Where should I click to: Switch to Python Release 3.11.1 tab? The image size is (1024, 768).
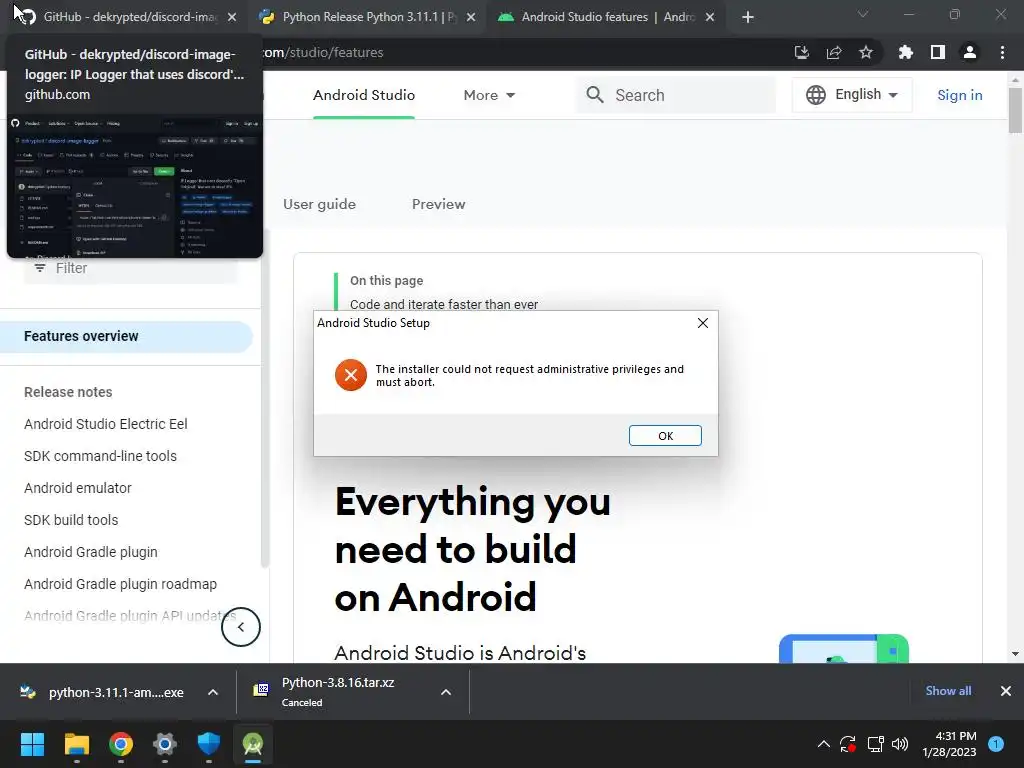[368, 17]
